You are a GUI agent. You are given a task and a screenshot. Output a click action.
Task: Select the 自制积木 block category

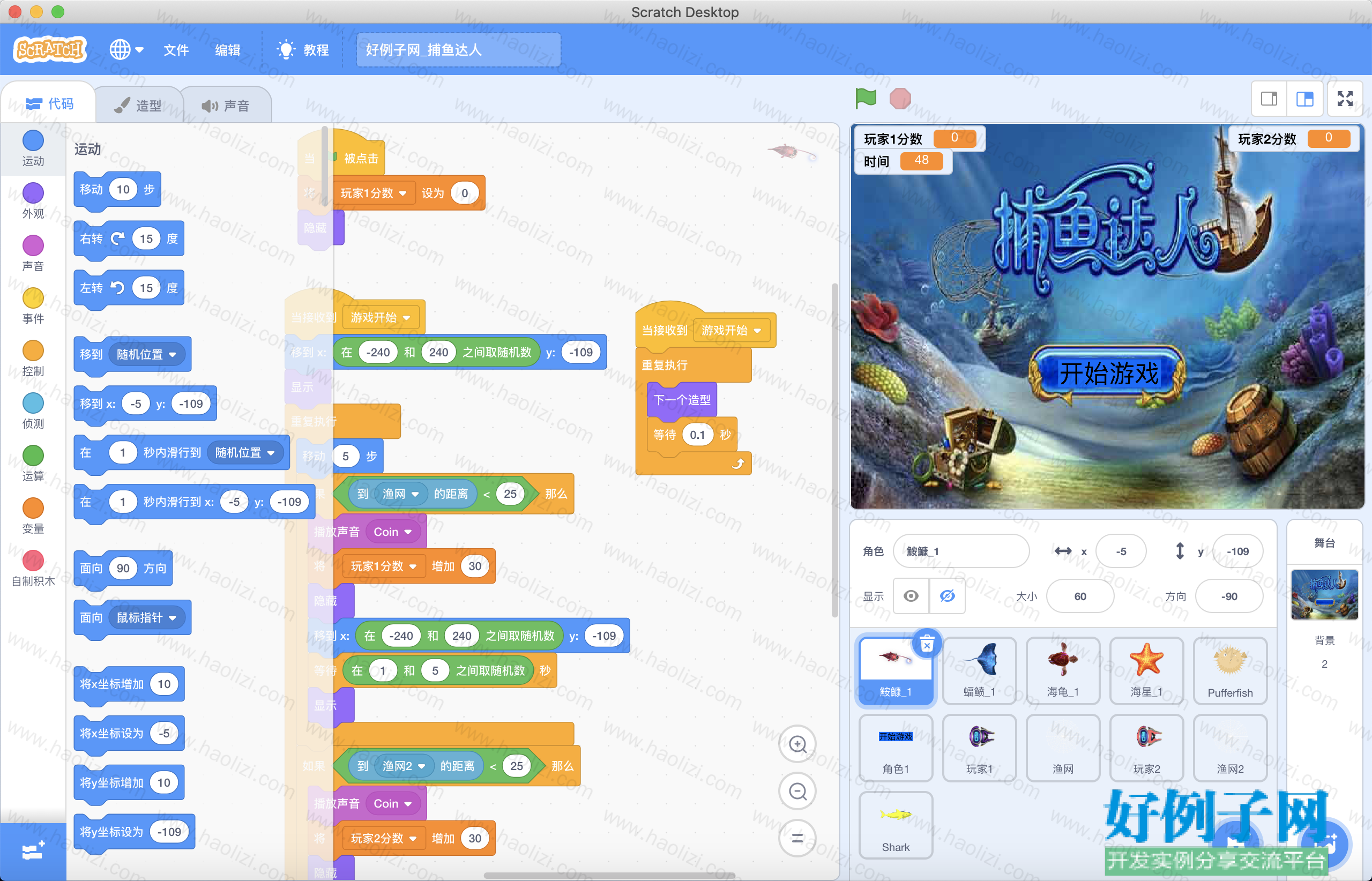click(x=33, y=569)
